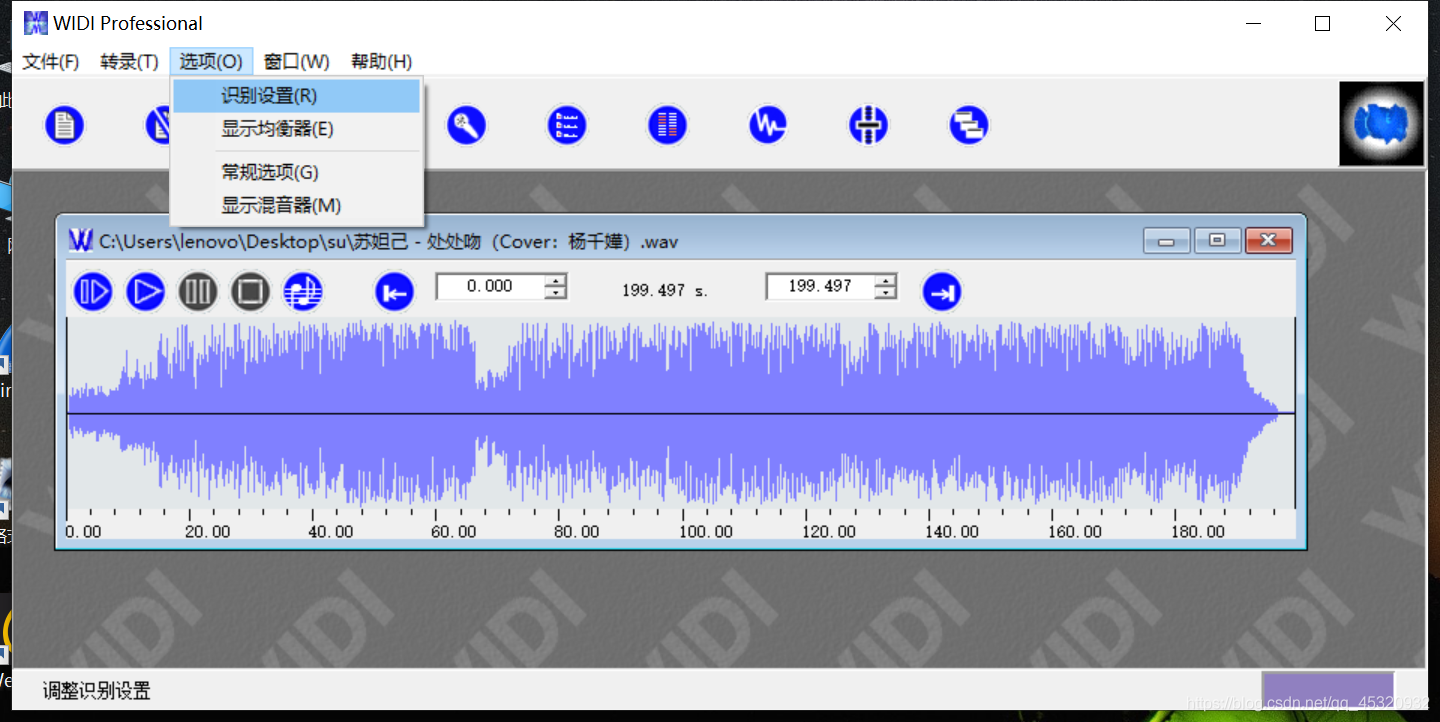Choose 识别设置(R) from the options menu

tap(296, 96)
